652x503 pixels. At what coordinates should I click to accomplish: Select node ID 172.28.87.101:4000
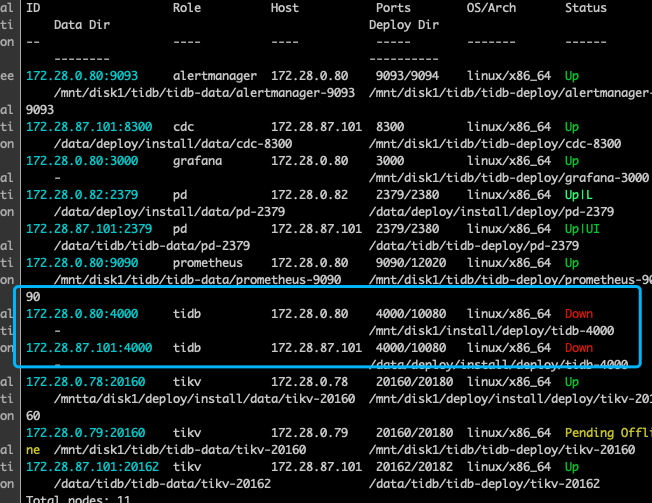(89, 348)
